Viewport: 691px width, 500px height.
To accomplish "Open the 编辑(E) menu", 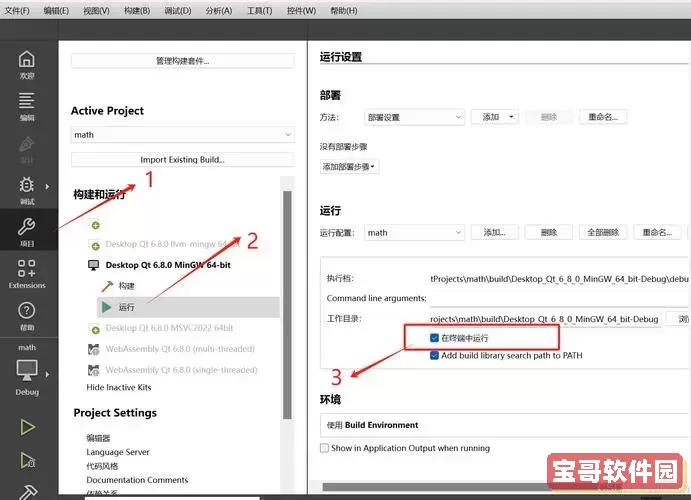I will coord(56,11).
